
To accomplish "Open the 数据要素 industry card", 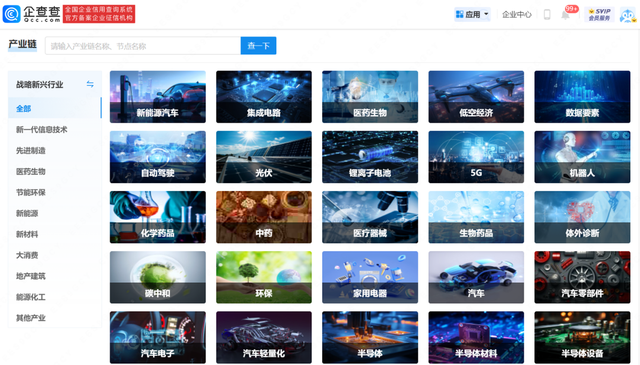I will [x=582, y=97].
